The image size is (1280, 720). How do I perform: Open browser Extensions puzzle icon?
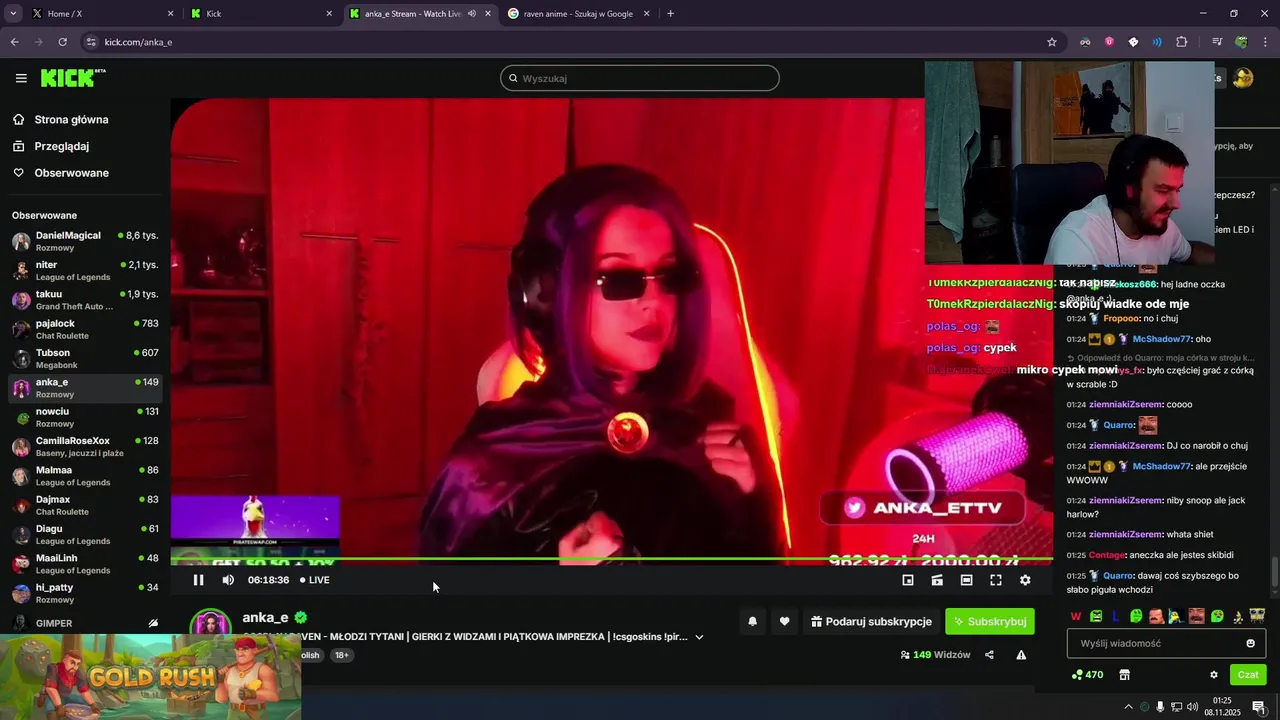(x=1181, y=42)
